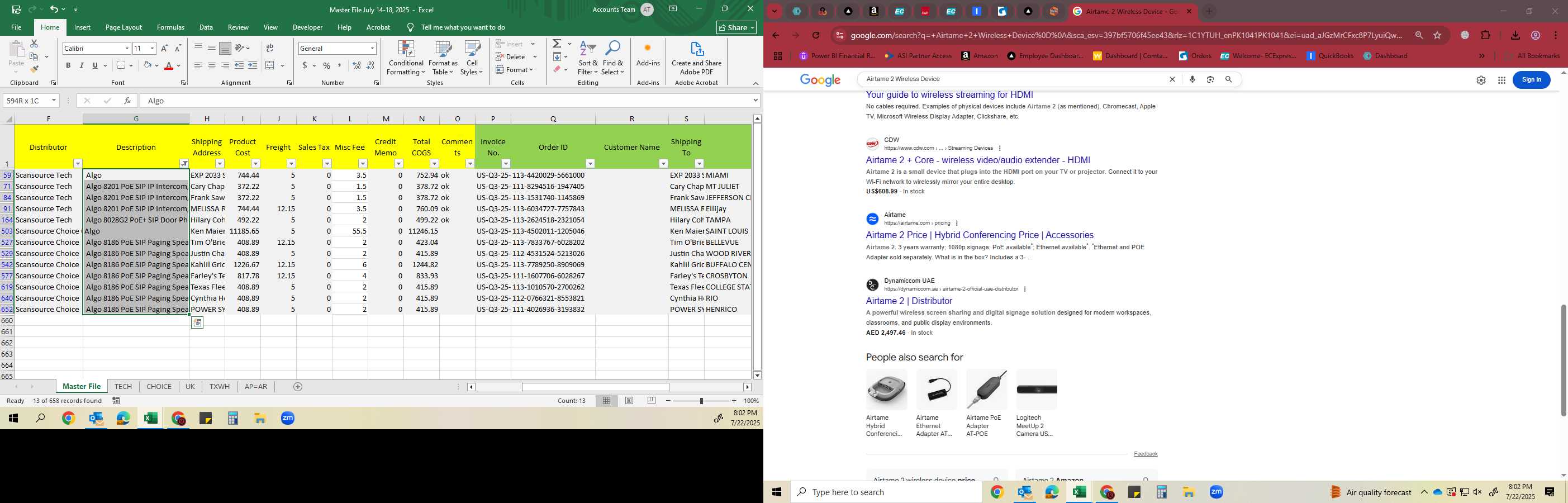Apply Comma Style number format
The width and height of the screenshot is (1568, 503).
coord(340,65)
